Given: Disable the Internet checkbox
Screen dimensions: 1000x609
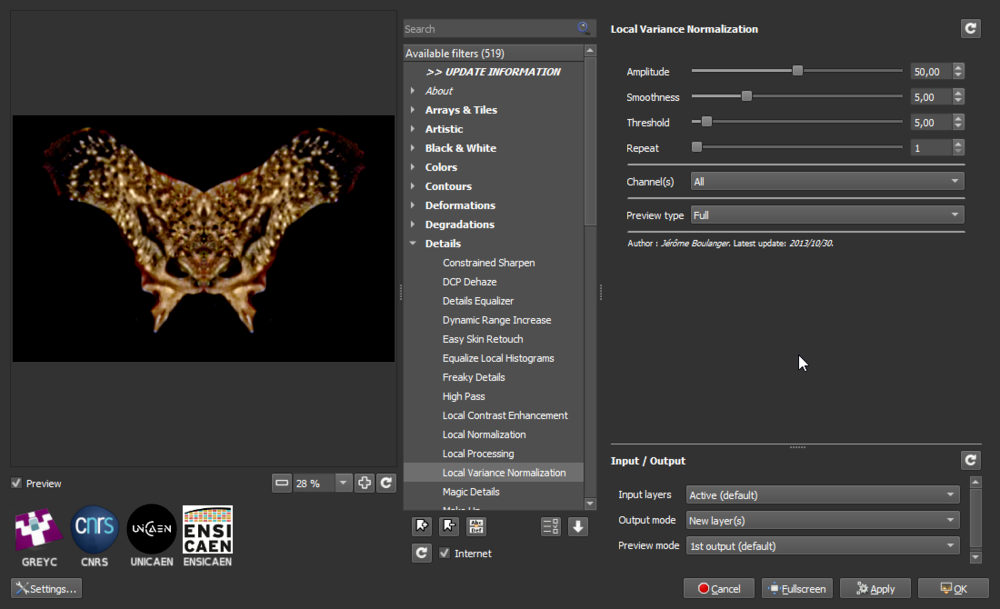Looking at the screenshot, I should coord(445,553).
